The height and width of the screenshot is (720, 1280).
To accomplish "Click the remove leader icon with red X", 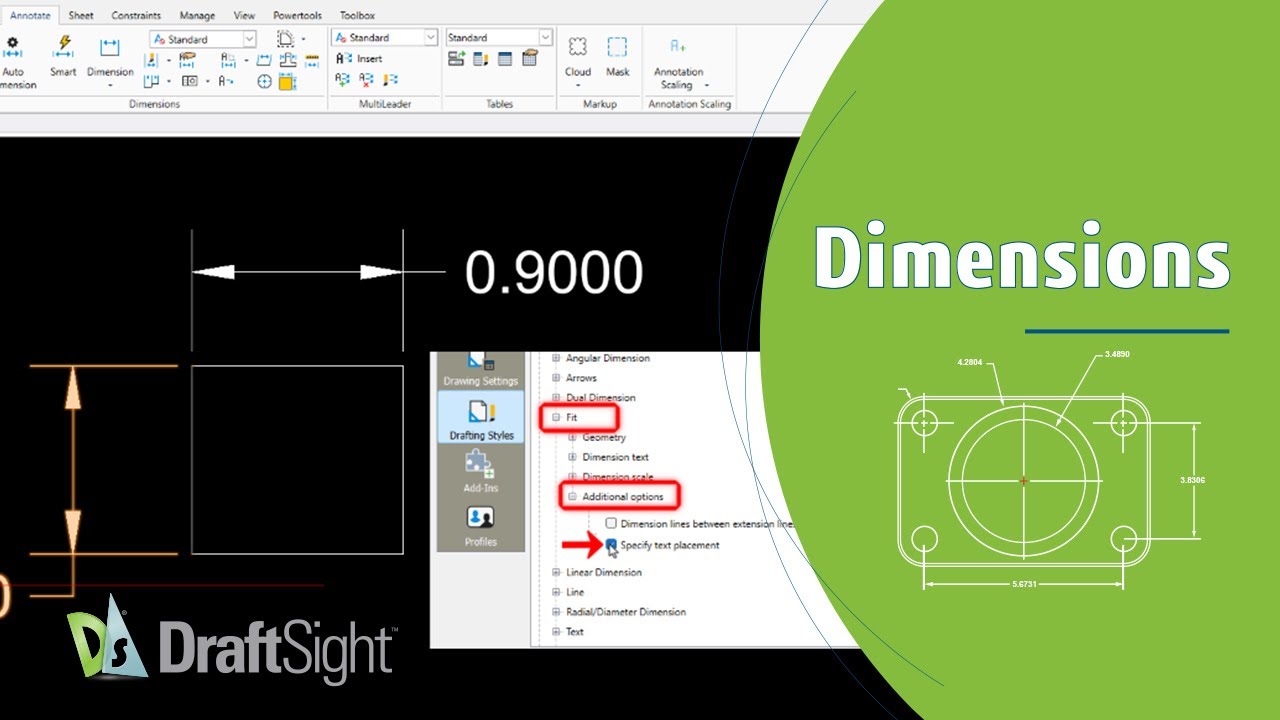I will (x=366, y=79).
